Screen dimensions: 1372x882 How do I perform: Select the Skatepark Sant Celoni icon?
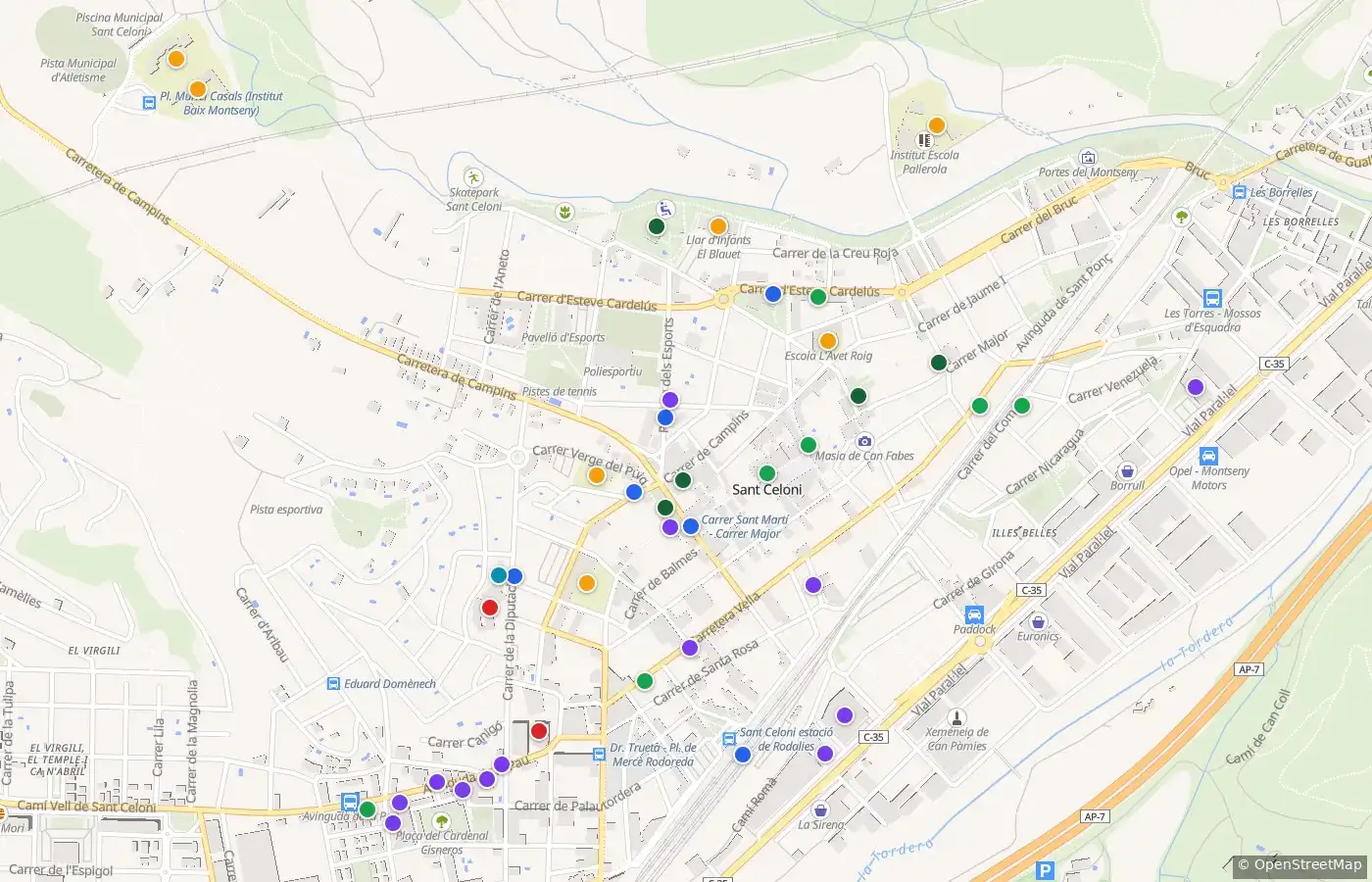[474, 177]
